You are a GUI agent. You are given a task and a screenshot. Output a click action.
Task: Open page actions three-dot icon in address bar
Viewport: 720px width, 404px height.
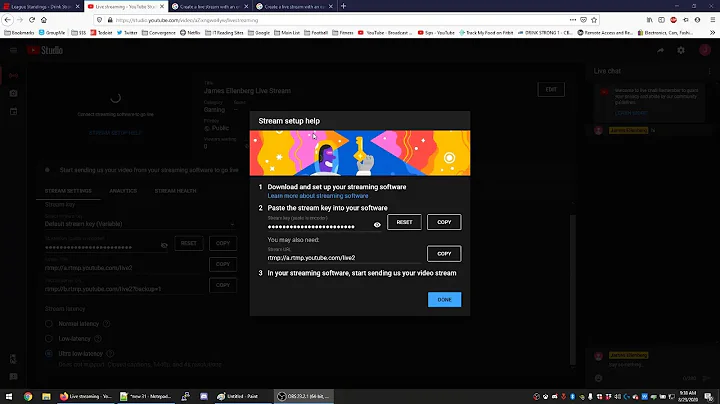tap(573, 20)
